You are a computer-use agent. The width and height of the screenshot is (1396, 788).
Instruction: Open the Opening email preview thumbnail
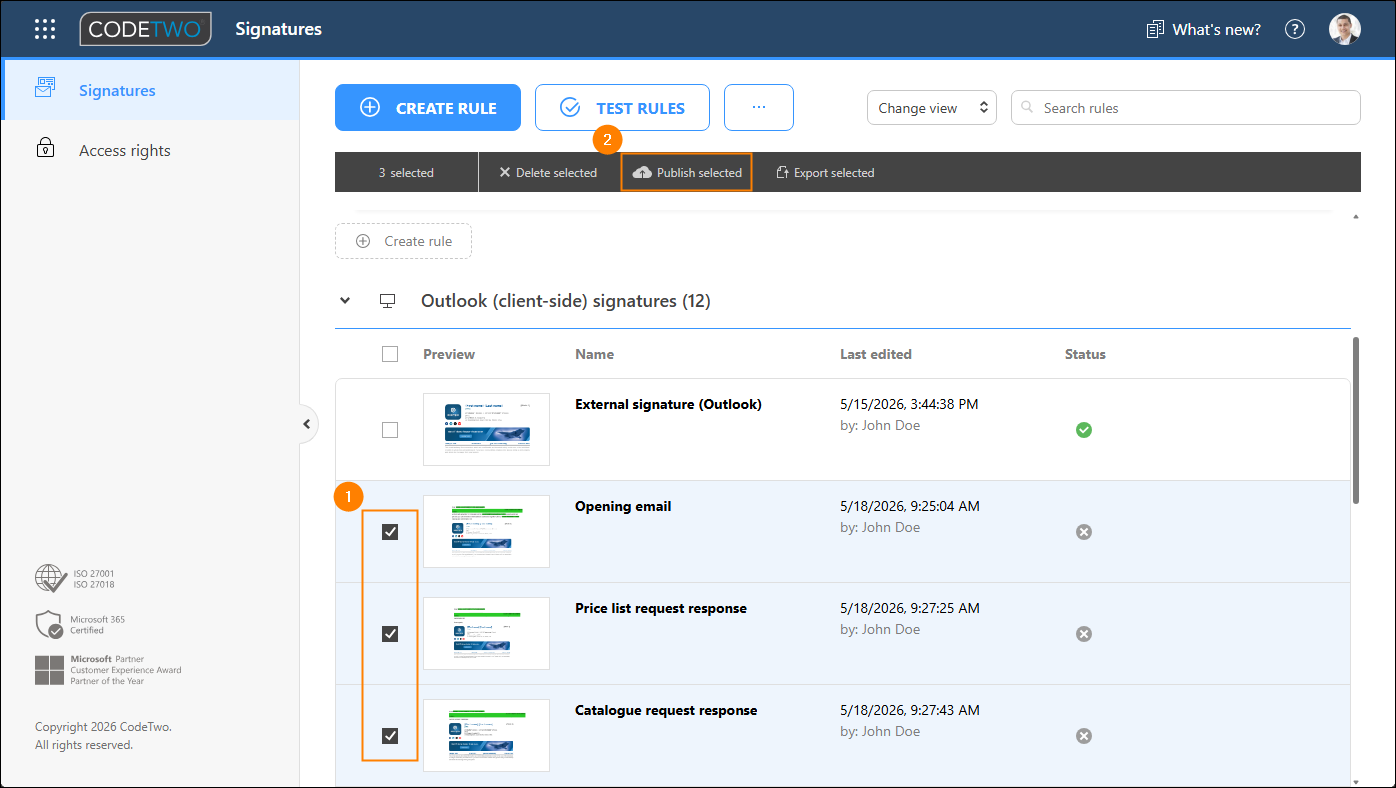(486, 531)
